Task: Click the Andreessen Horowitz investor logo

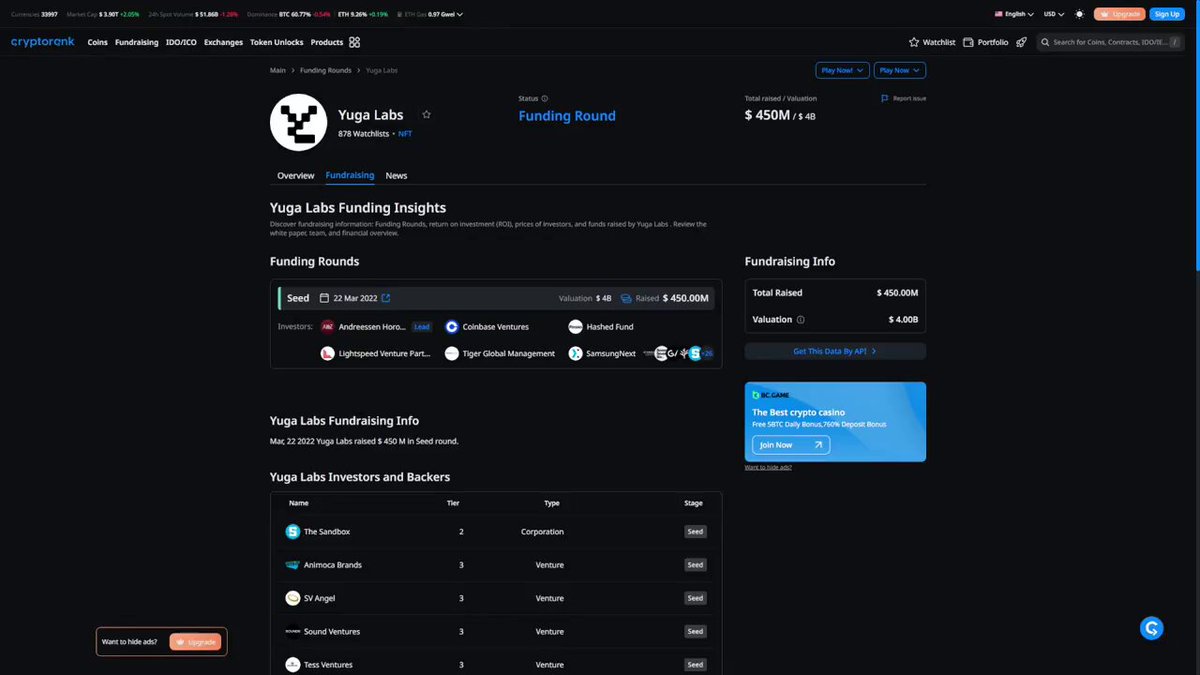Action: point(327,326)
